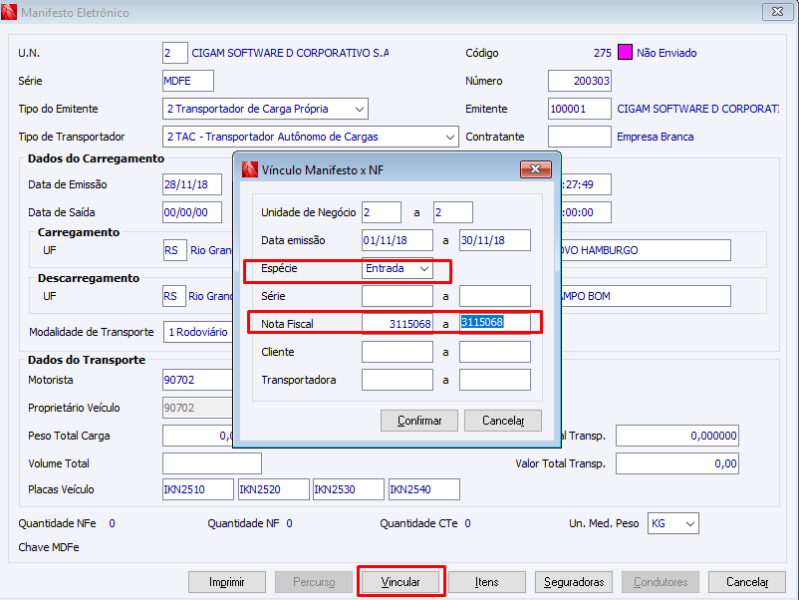
Task: Click the CAMPO BOM city field
Action: [646, 296]
